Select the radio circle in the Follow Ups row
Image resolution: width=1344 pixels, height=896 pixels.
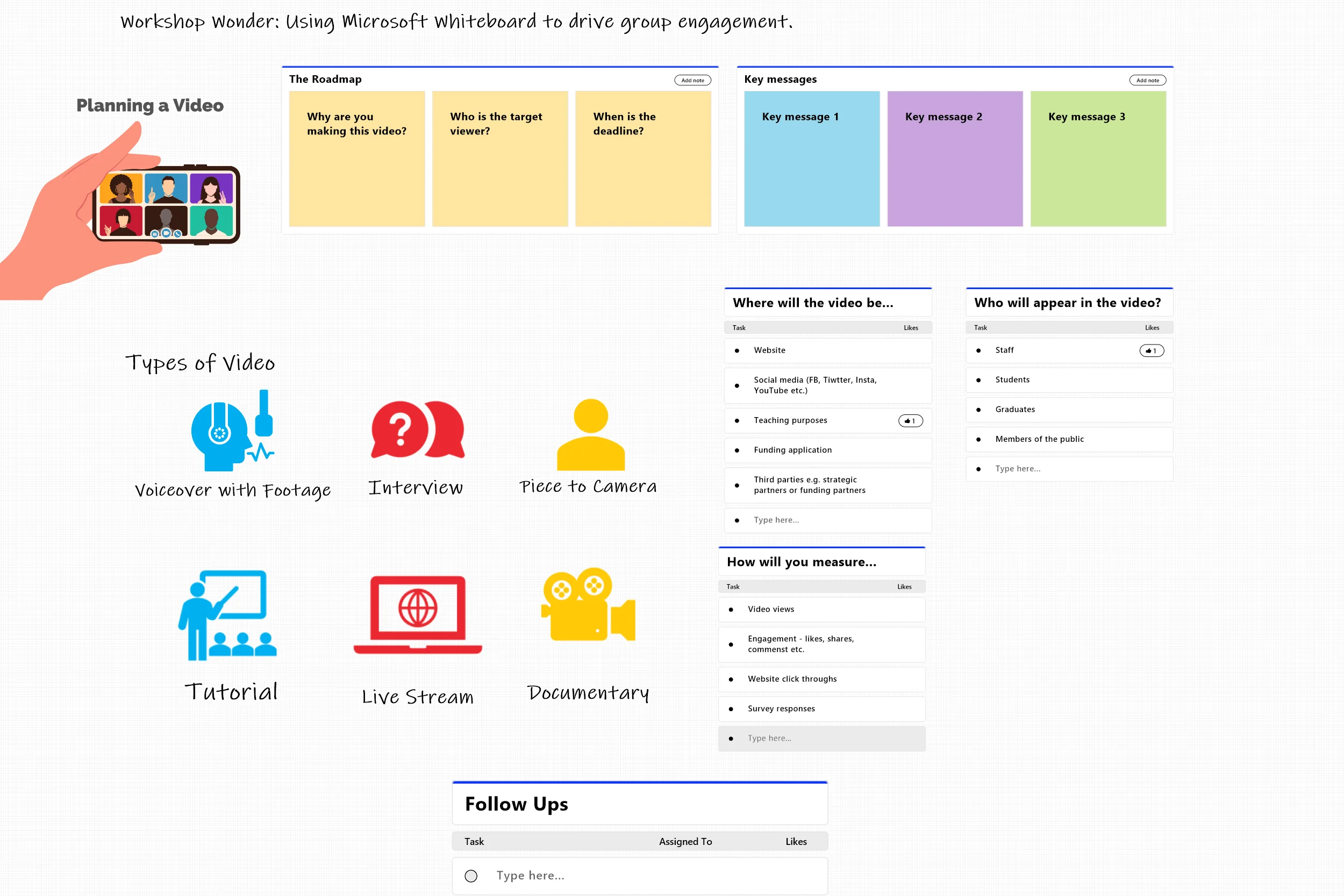point(471,876)
